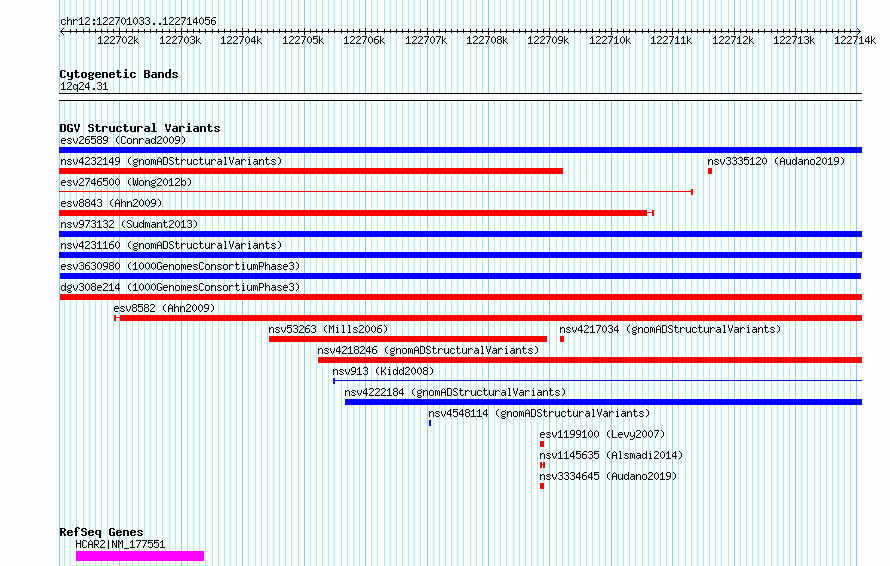
Task: Click the small red esv1199100 marker
Action: (x=542, y=444)
